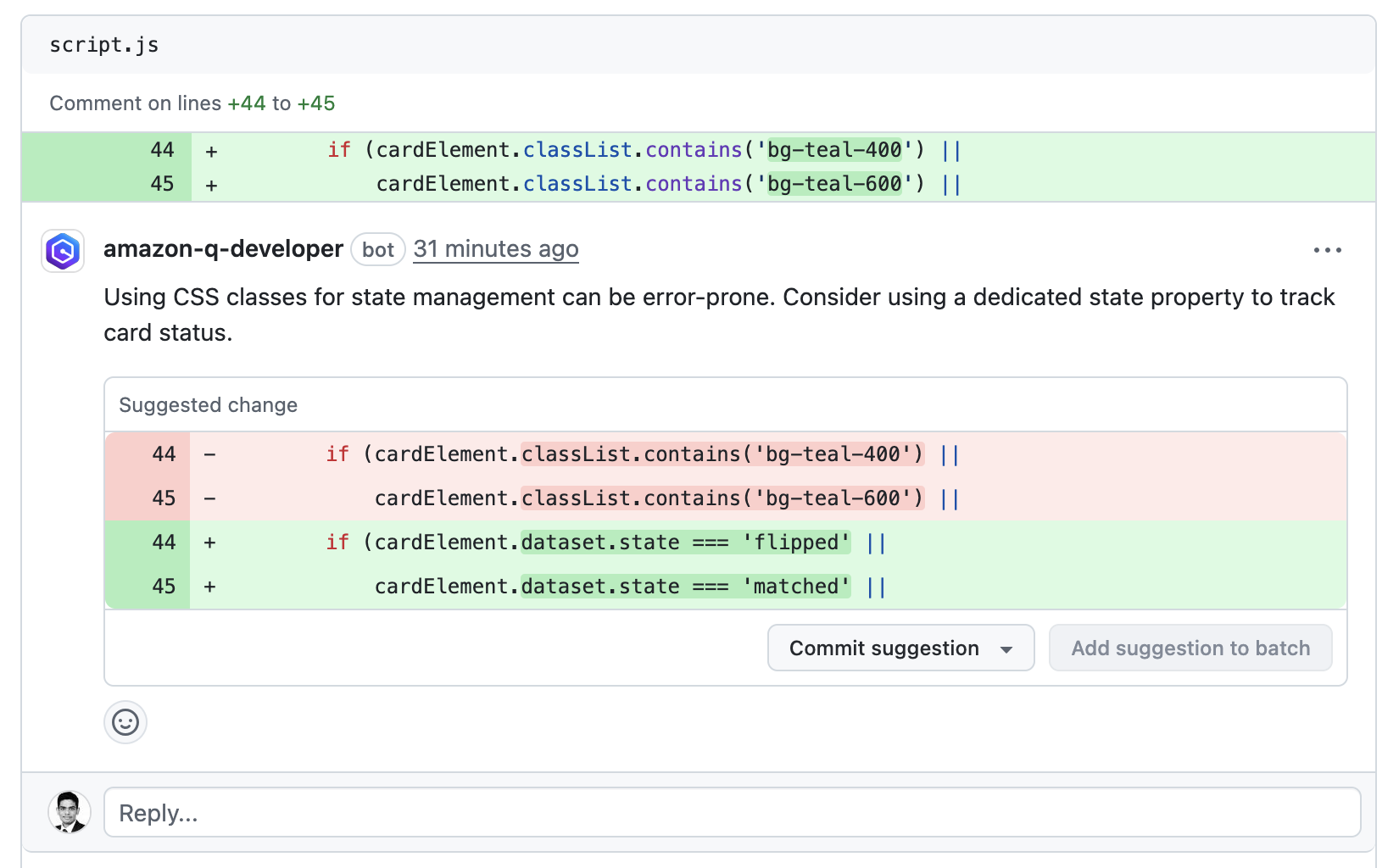Click the plus marker beside the 'matched' line

click(x=209, y=586)
